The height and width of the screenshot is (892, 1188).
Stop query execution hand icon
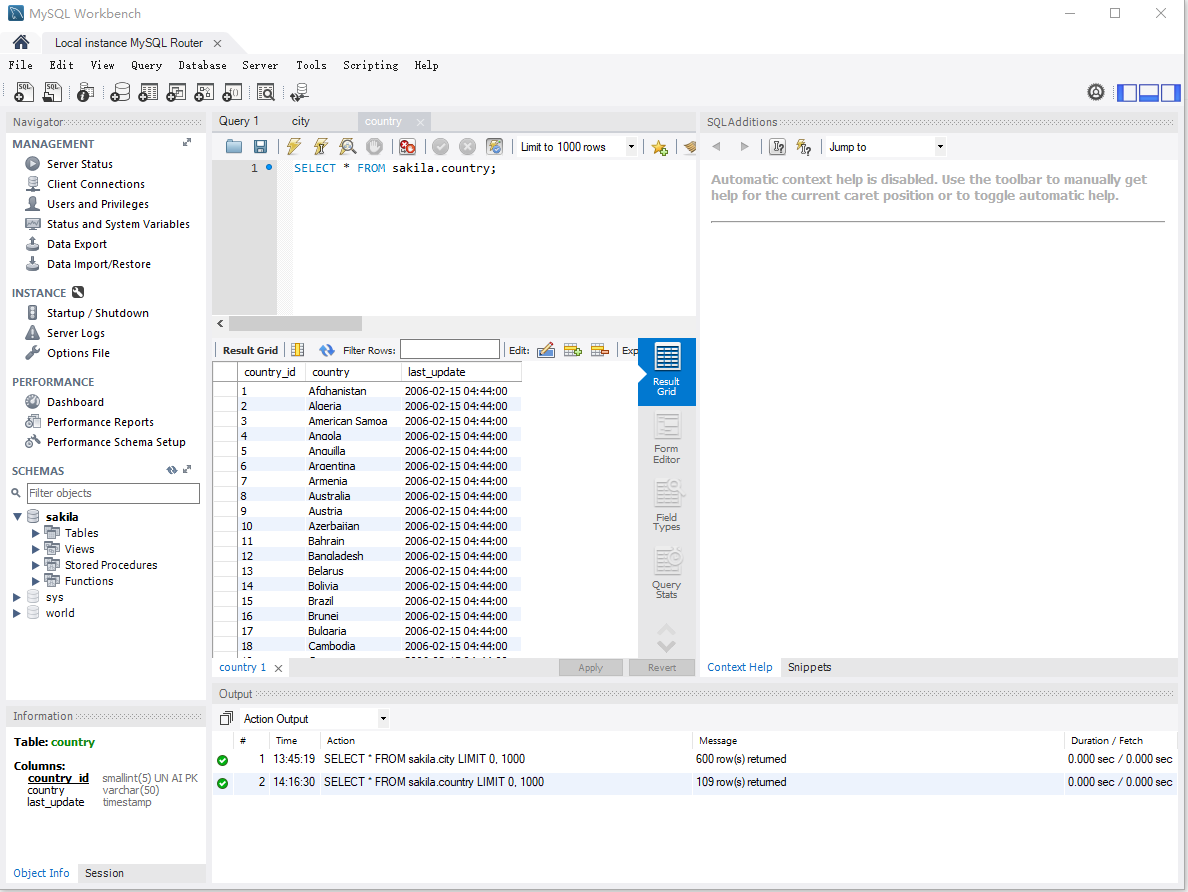tap(374, 147)
